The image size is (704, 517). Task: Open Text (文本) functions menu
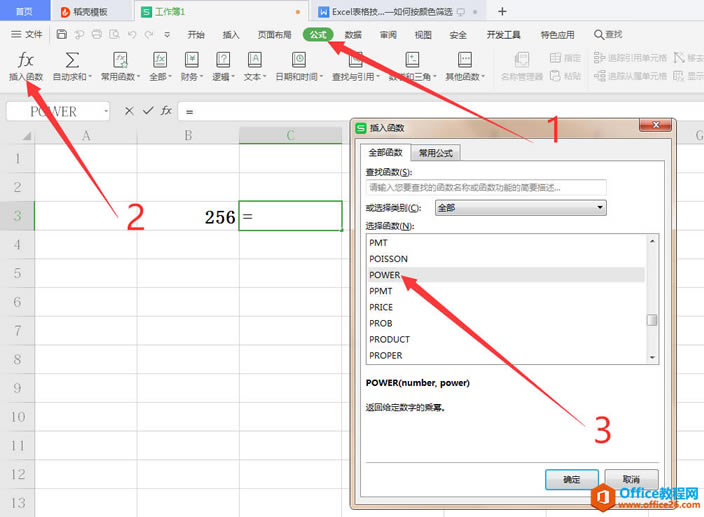(x=255, y=66)
